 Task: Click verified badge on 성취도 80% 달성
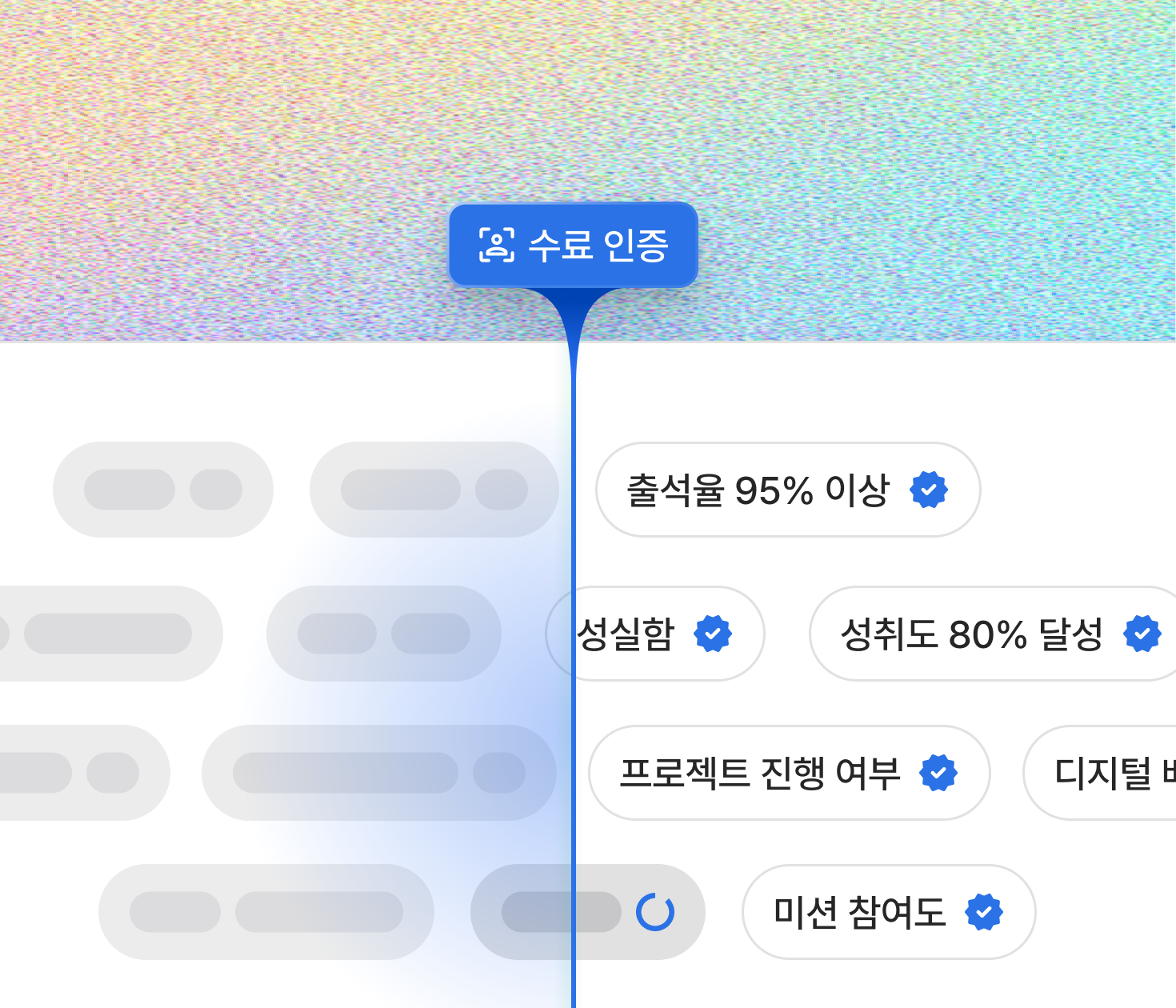1142,634
